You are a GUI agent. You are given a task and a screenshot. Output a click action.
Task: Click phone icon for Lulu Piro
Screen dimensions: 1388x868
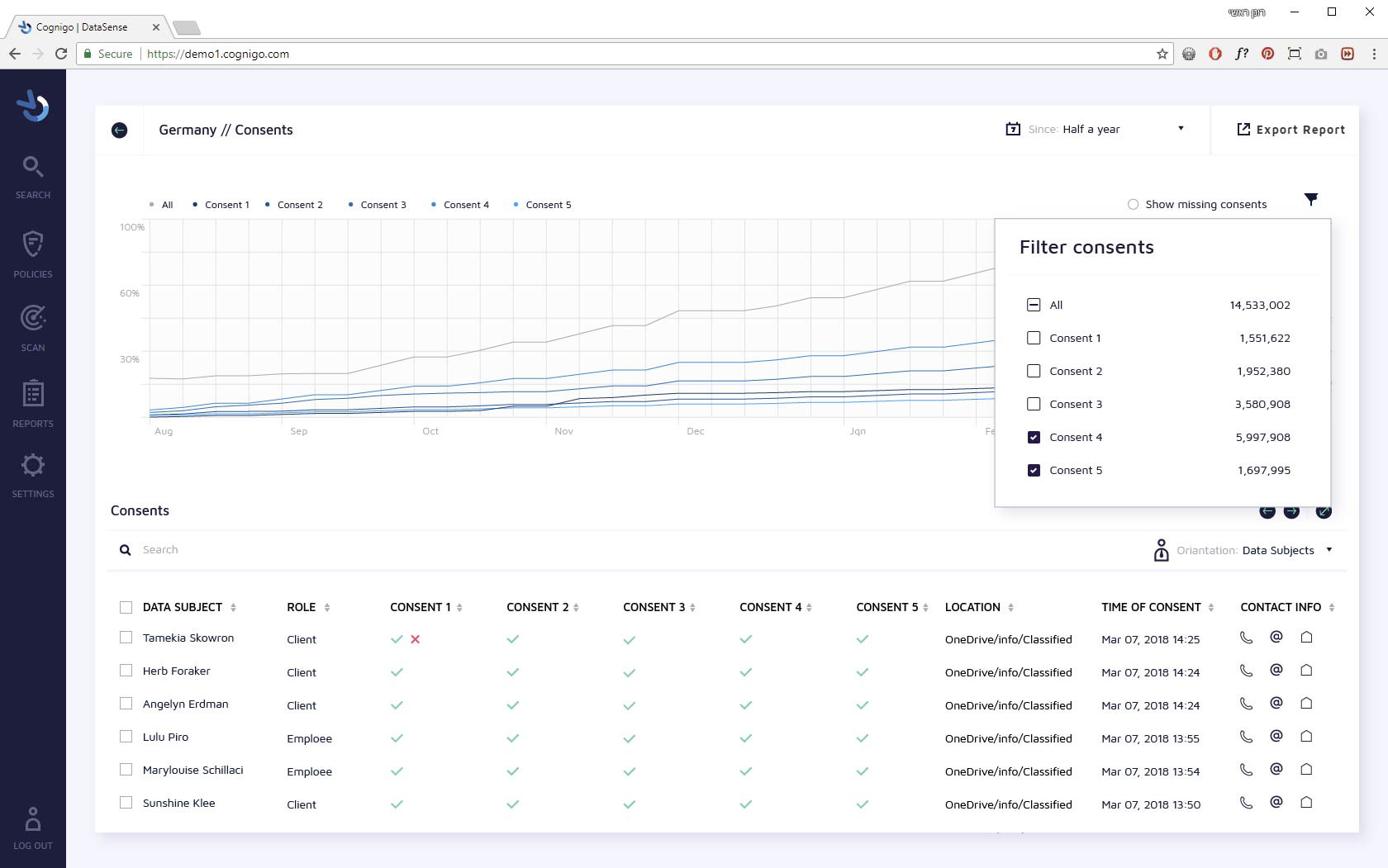click(1247, 737)
